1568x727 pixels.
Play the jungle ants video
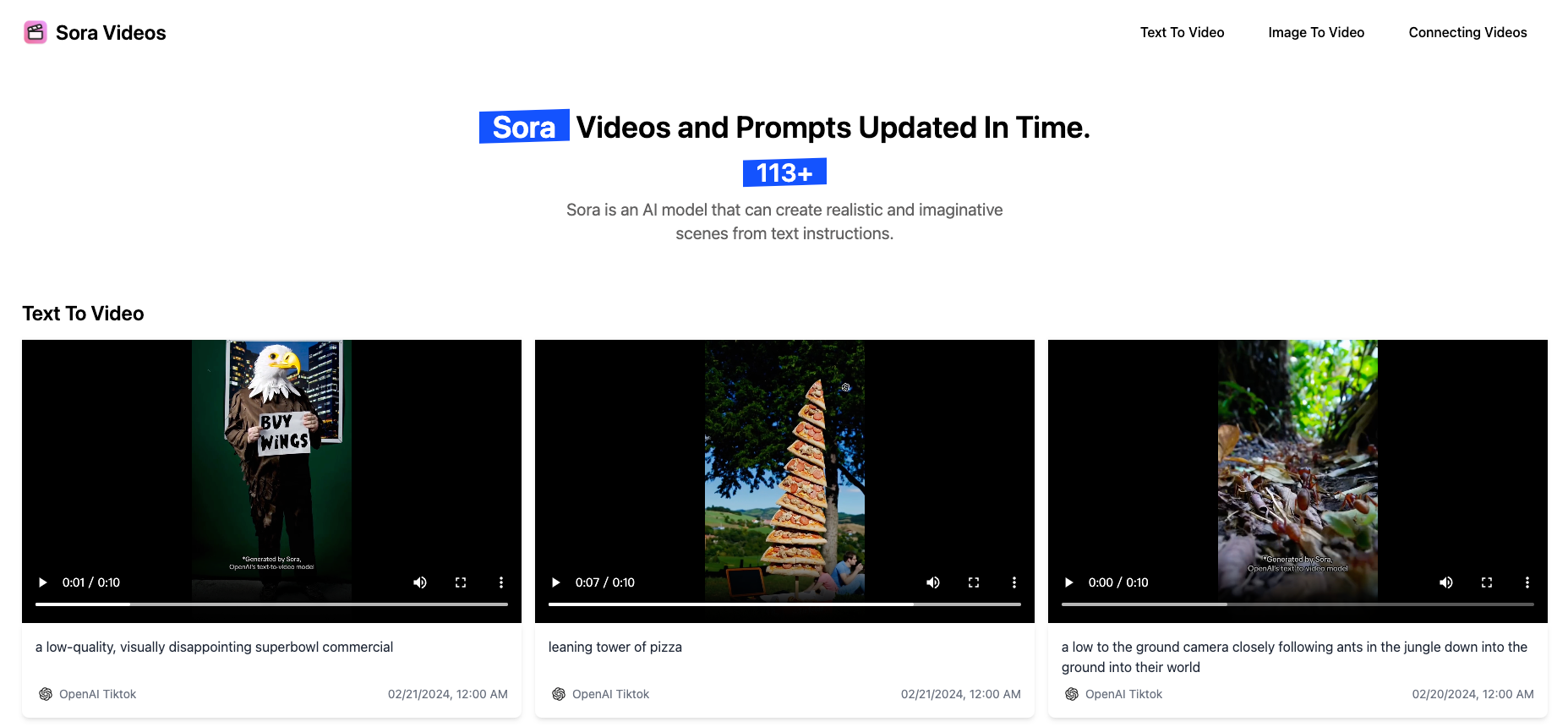point(1069,582)
